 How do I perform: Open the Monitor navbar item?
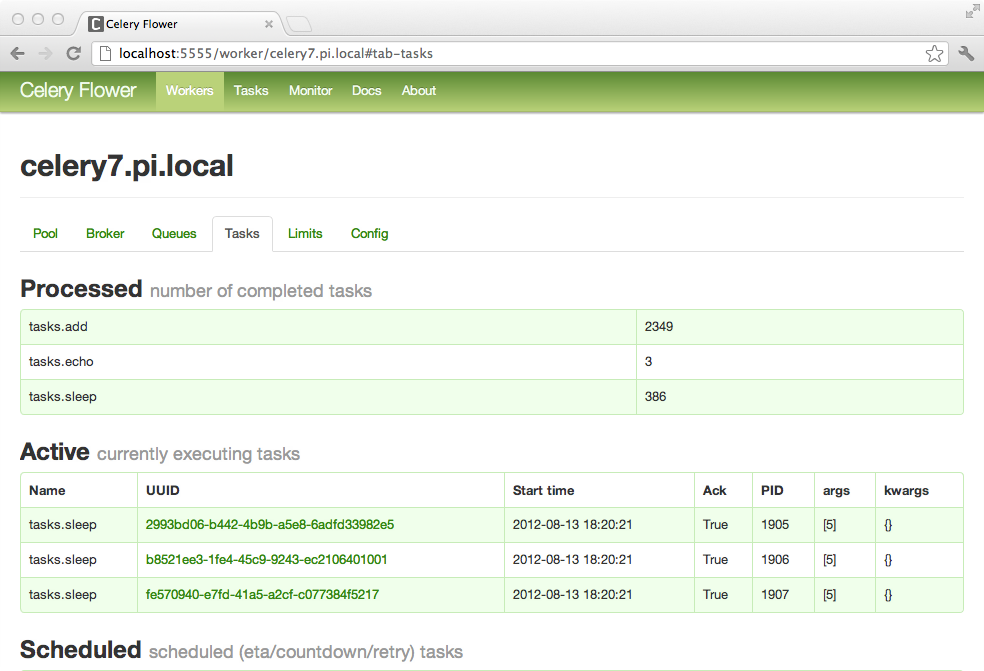[311, 90]
